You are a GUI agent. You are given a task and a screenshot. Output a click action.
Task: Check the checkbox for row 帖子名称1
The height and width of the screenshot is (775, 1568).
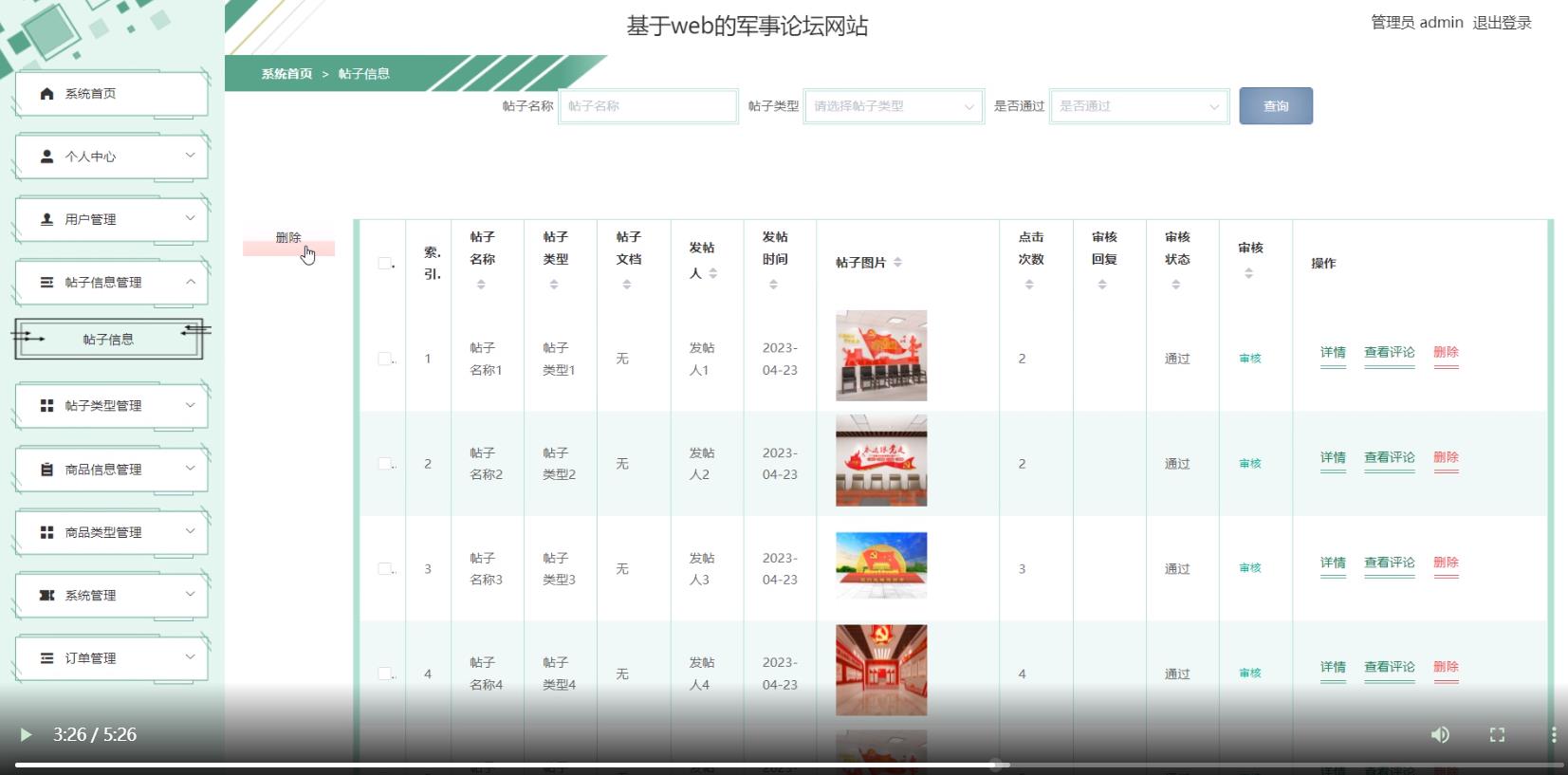coord(384,359)
